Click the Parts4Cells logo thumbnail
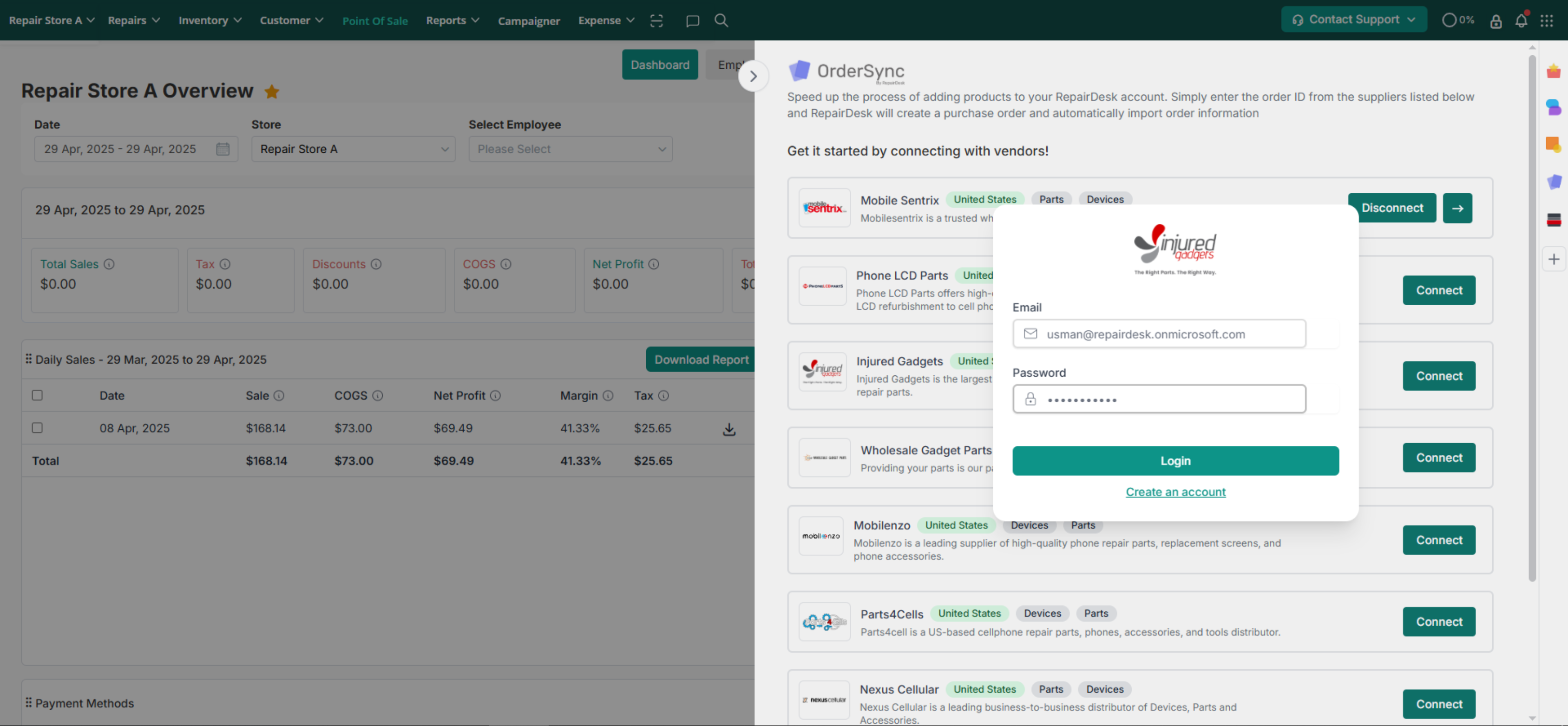This screenshot has width=1568, height=726. pyautogui.click(x=824, y=622)
